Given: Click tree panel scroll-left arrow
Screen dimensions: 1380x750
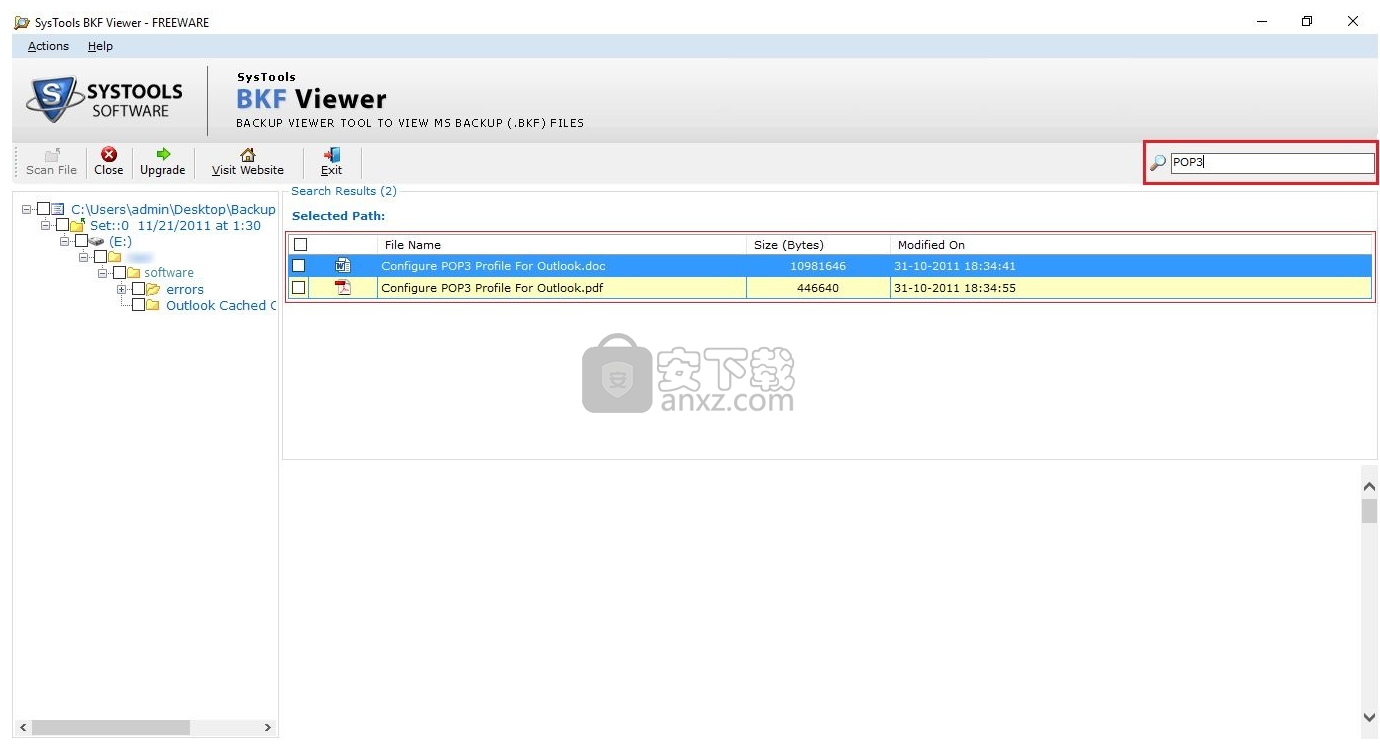Looking at the screenshot, I should [x=24, y=728].
